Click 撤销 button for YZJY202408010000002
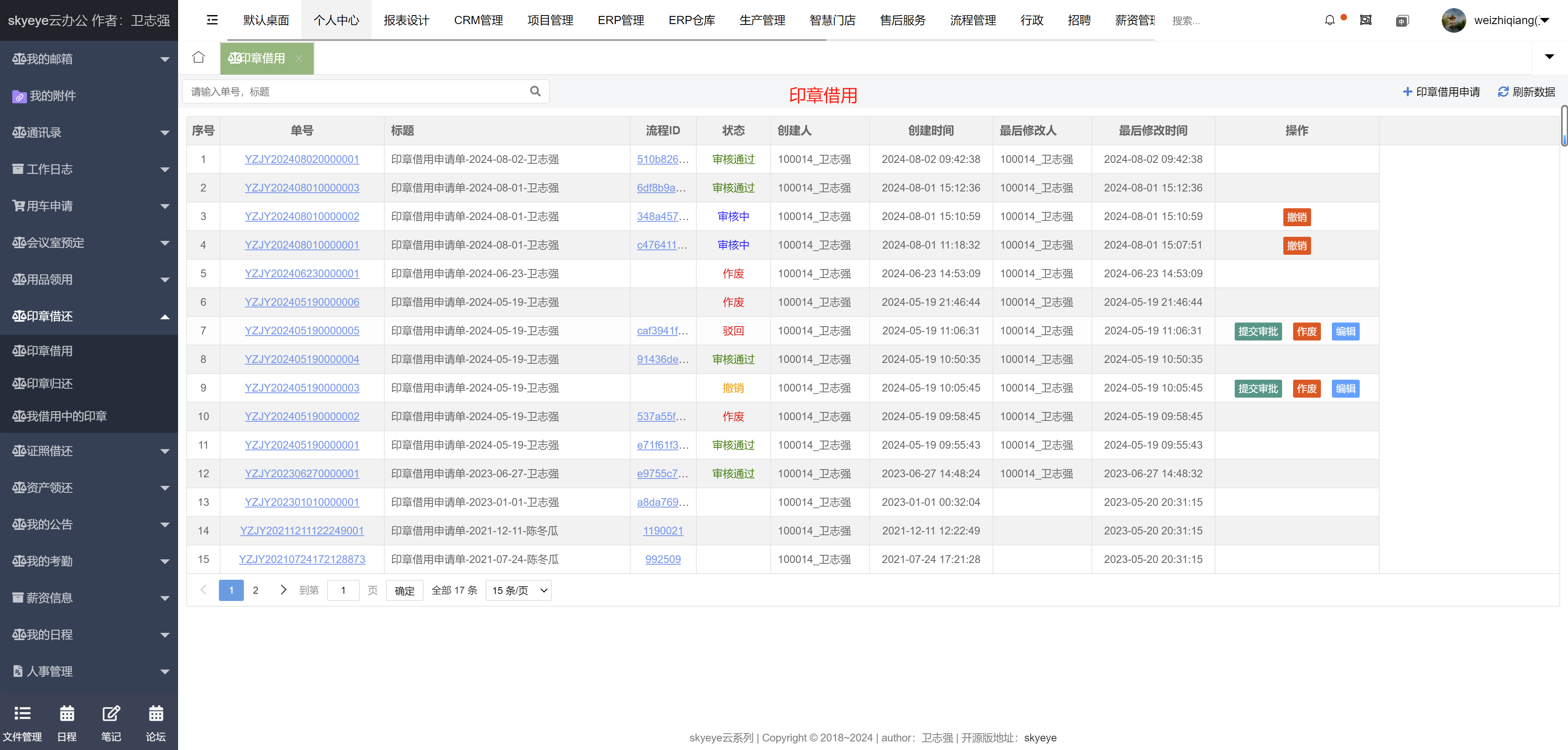The image size is (1568, 750). point(1296,217)
